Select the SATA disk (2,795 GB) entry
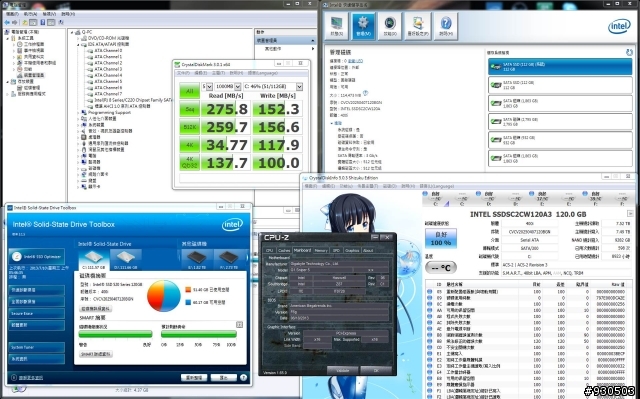 click(x=560, y=122)
